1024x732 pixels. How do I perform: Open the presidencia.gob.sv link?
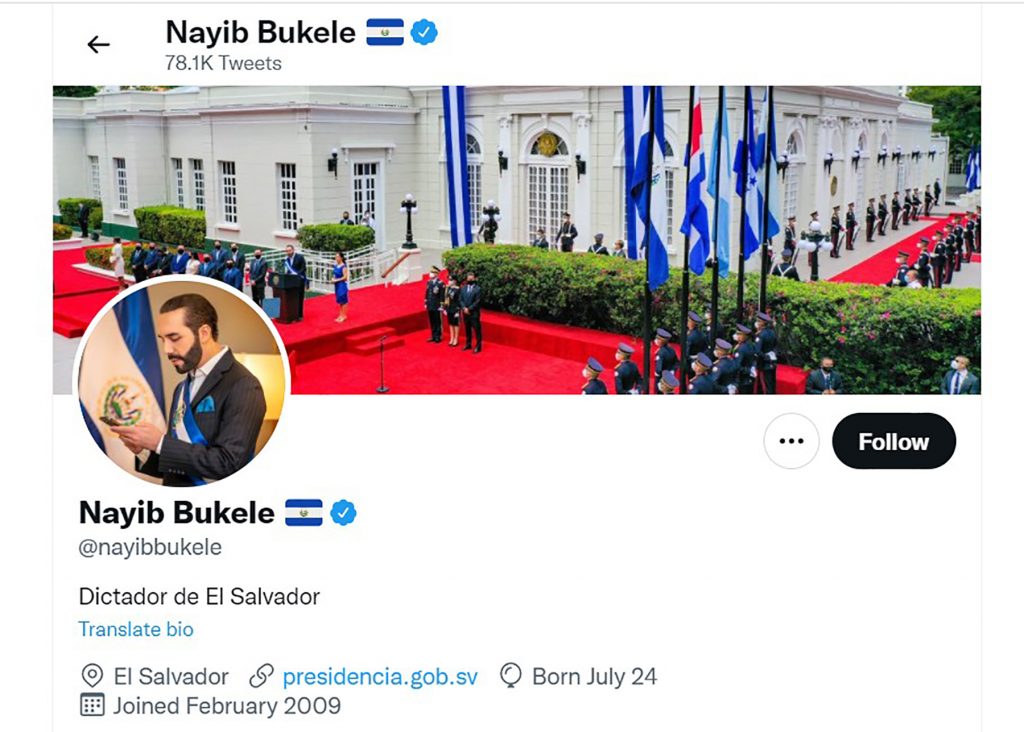click(x=380, y=676)
